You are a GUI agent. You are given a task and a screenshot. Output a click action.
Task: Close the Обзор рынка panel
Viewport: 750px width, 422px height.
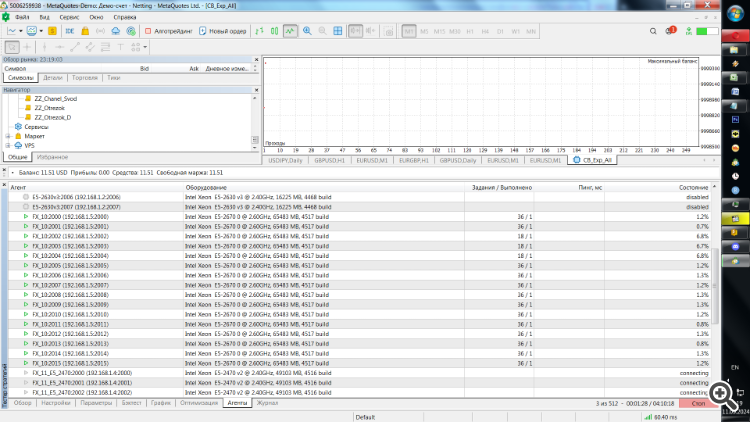click(x=256, y=60)
